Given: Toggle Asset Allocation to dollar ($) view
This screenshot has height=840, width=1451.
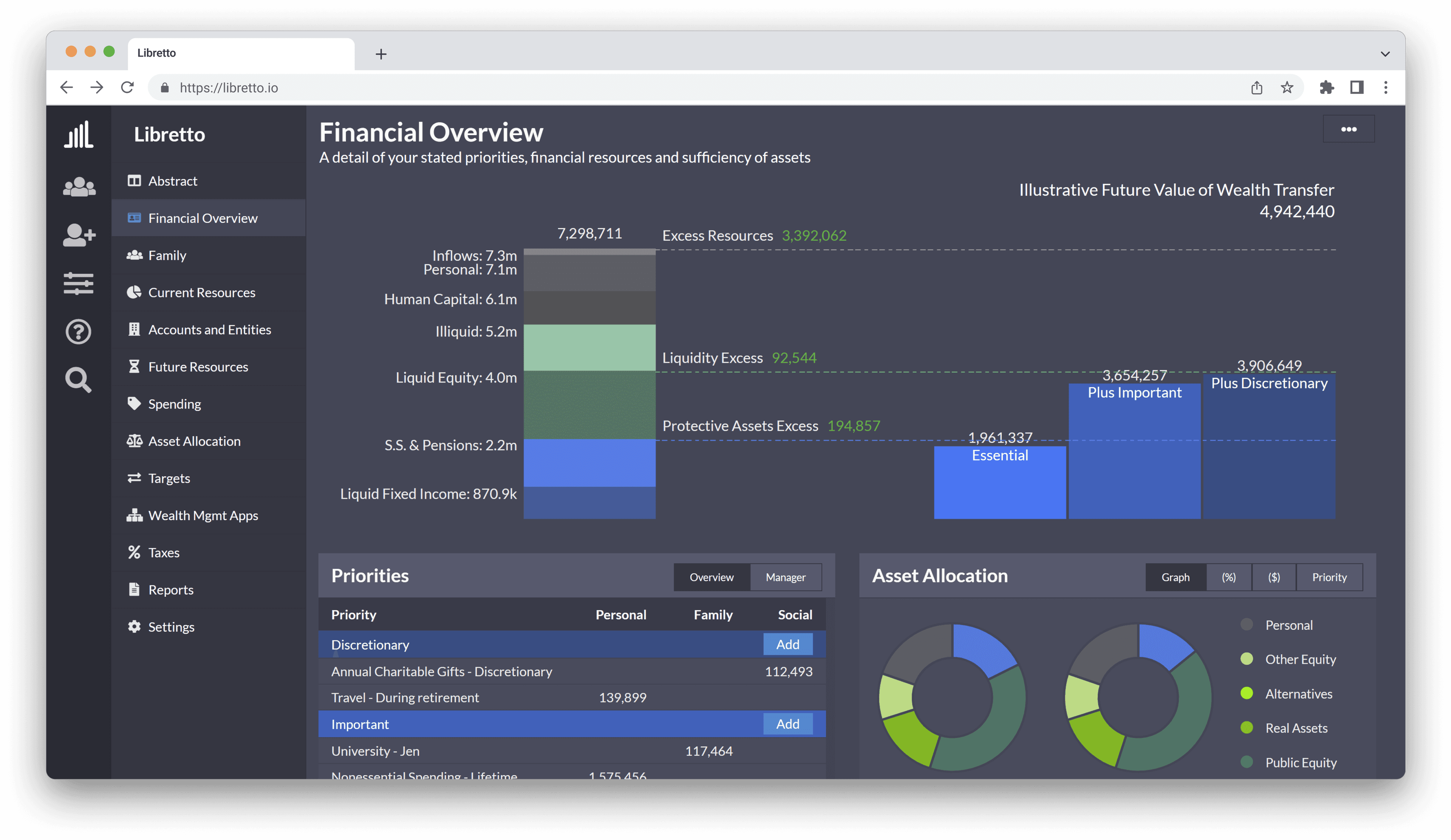Looking at the screenshot, I should click(1274, 577).
